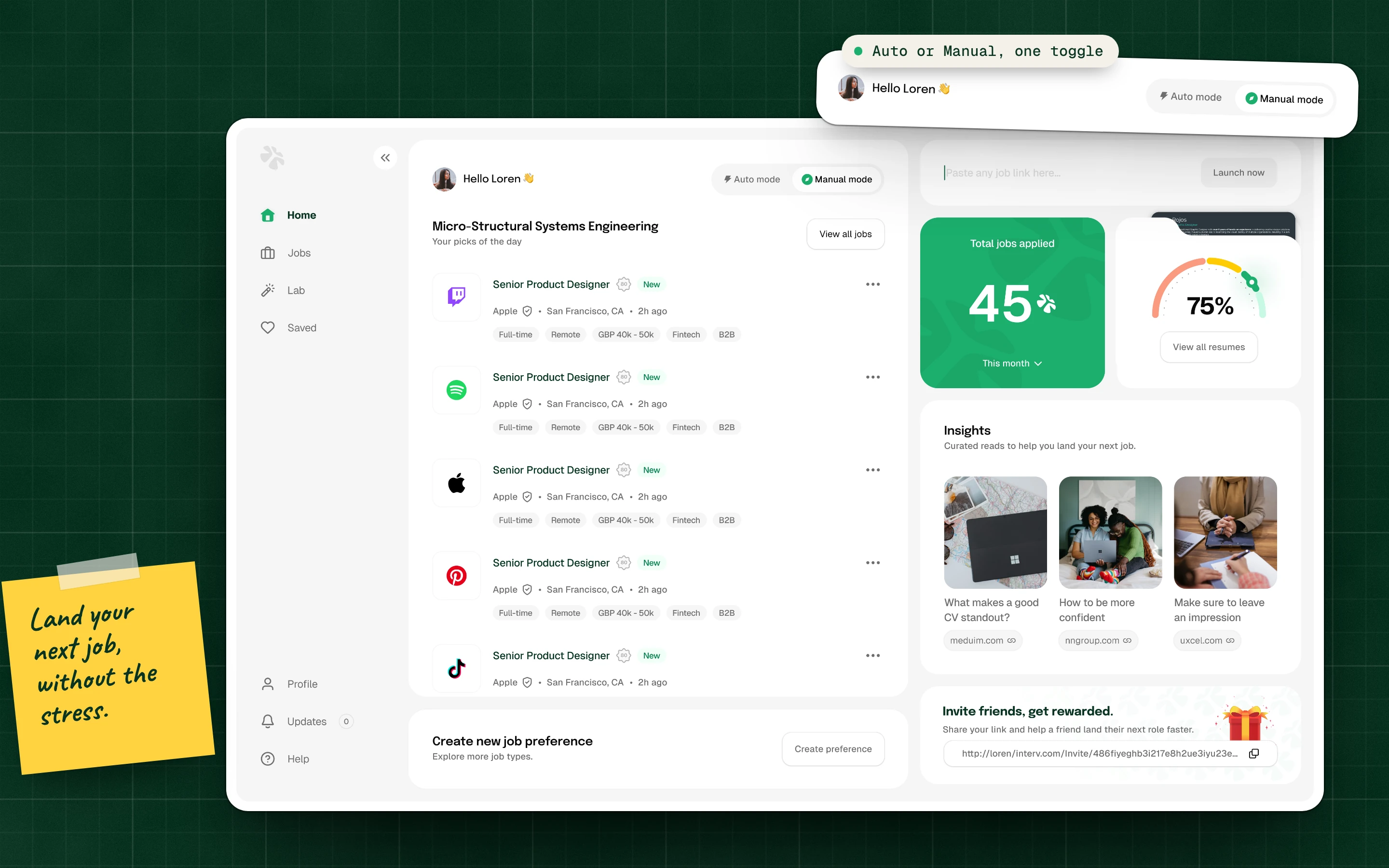Open the Spotify logo job listing
1389x868 pixels.
(x=456, y=390)
